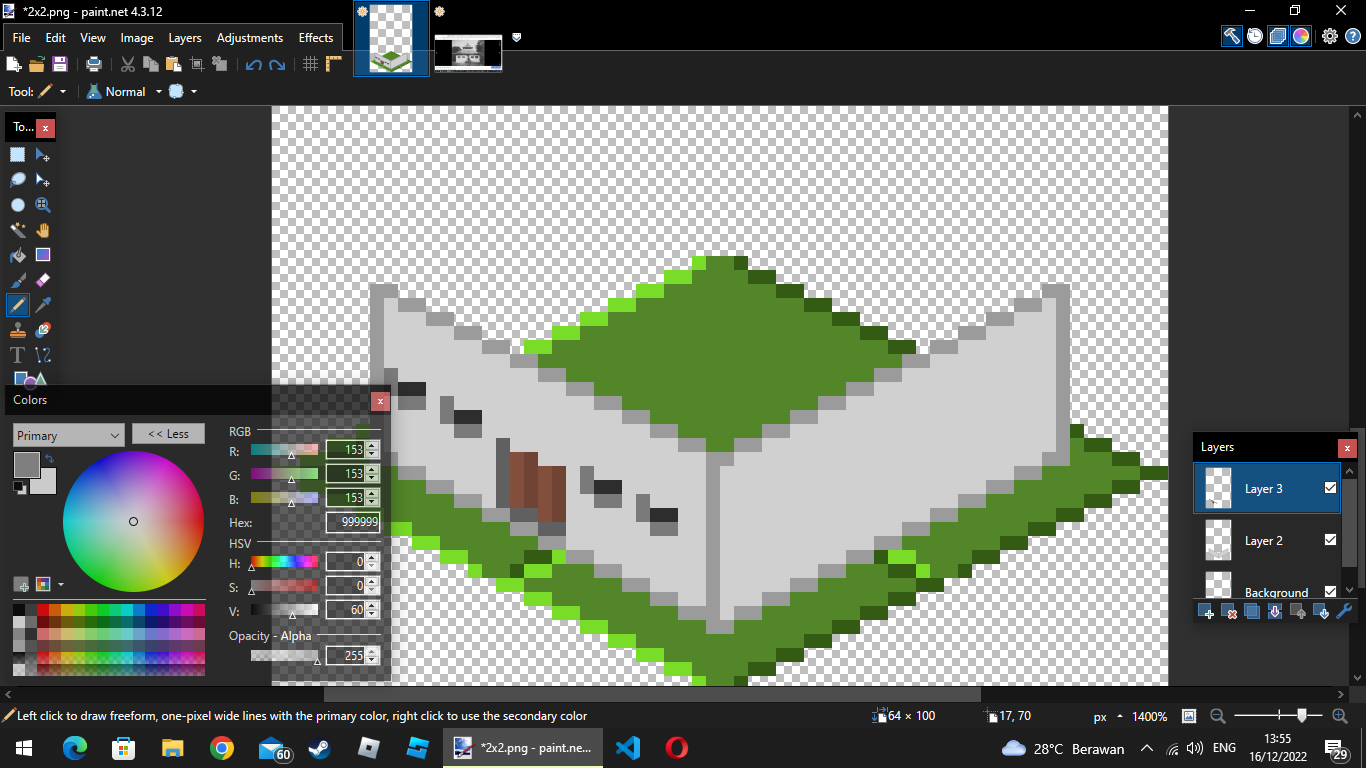Click the R red channel slider
Viewport: 1366px width, 768px height.
point(285,450)
